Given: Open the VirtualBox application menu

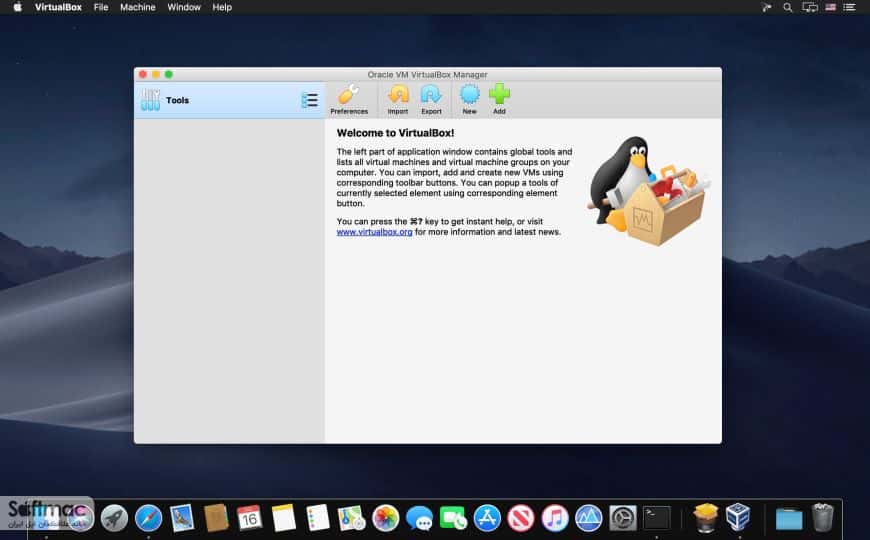Looking at the screenshot, I should coord(58,7).
